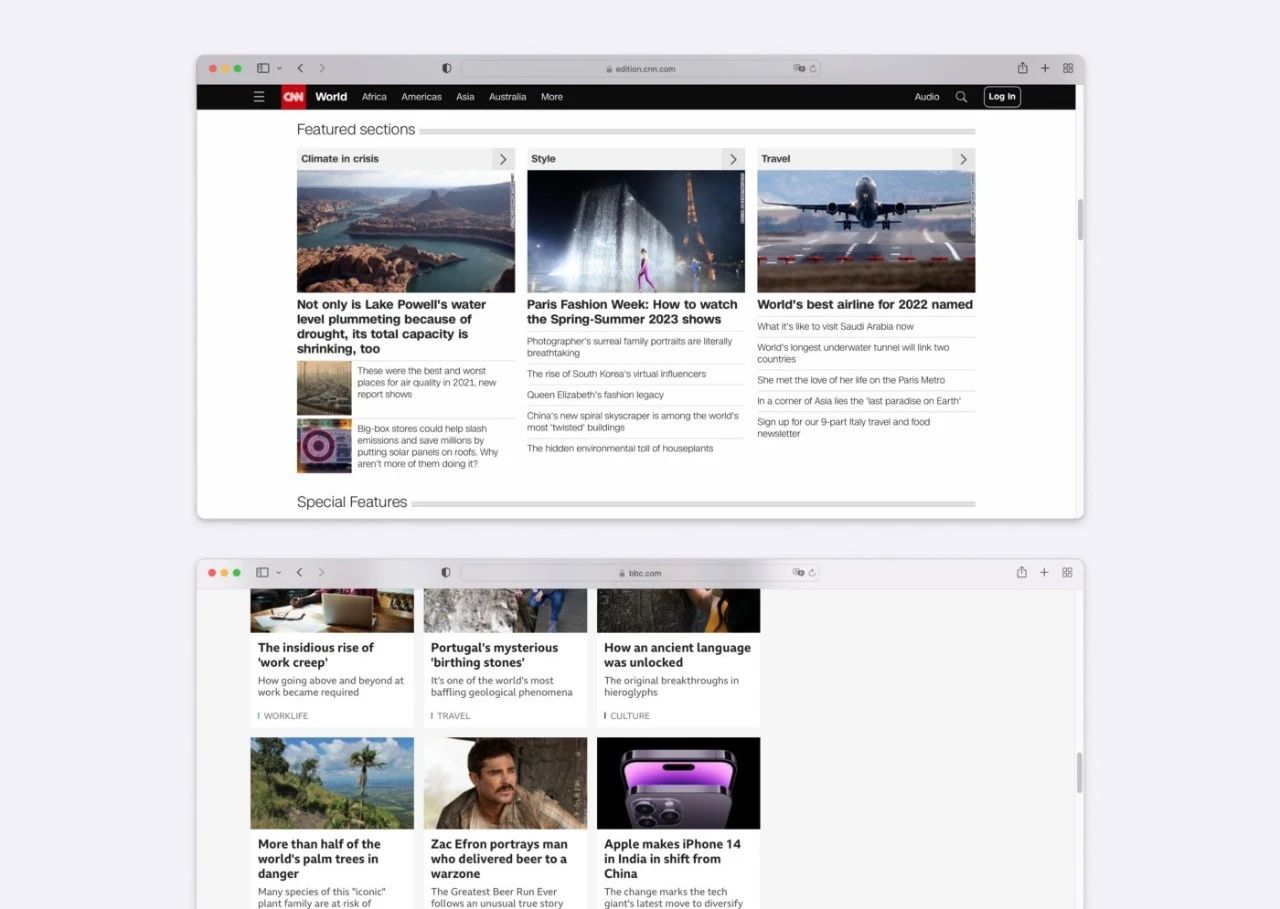The width and height of the screenshot is (1280, 909).
Task: Expand Style section arrow
Action: pos(733,159)
